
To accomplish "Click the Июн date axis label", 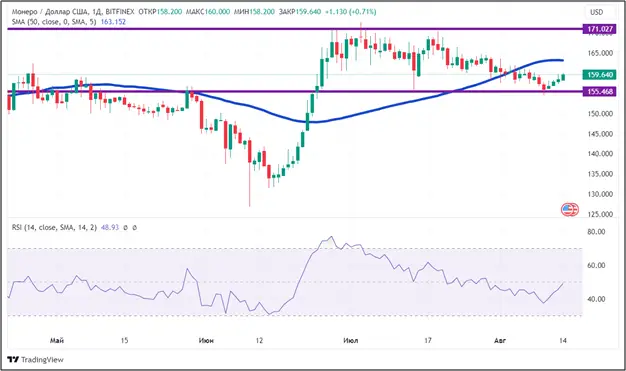I will 206,341.
